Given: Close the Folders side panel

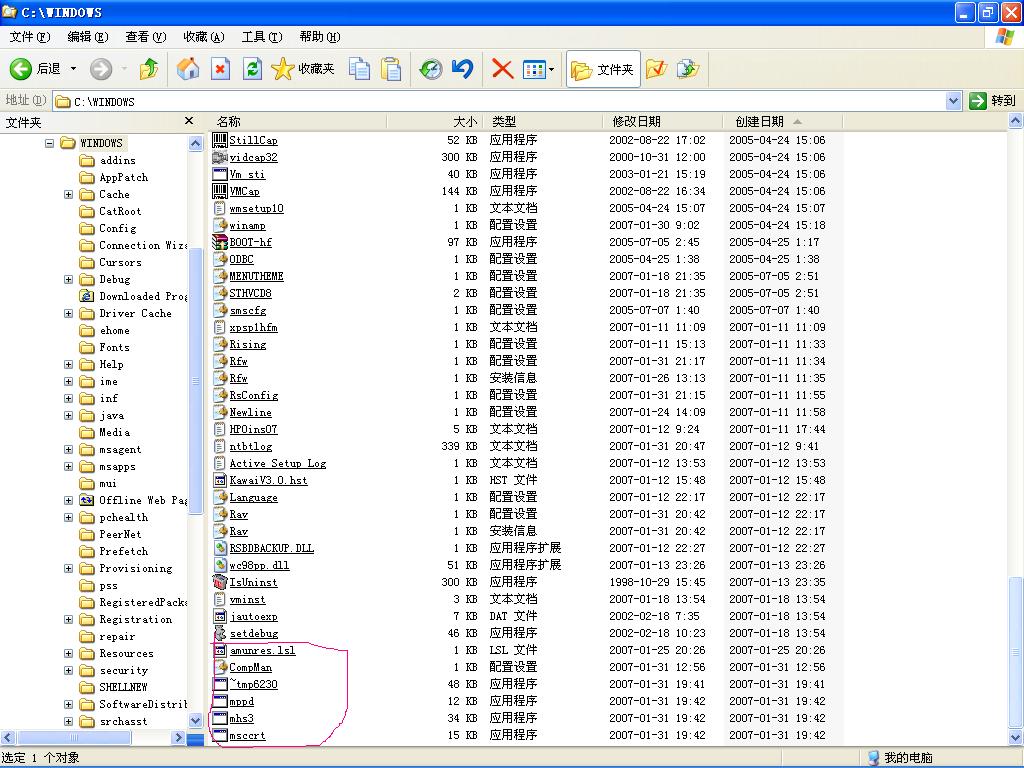Looking at the screenshot, I should click(189, 121).
